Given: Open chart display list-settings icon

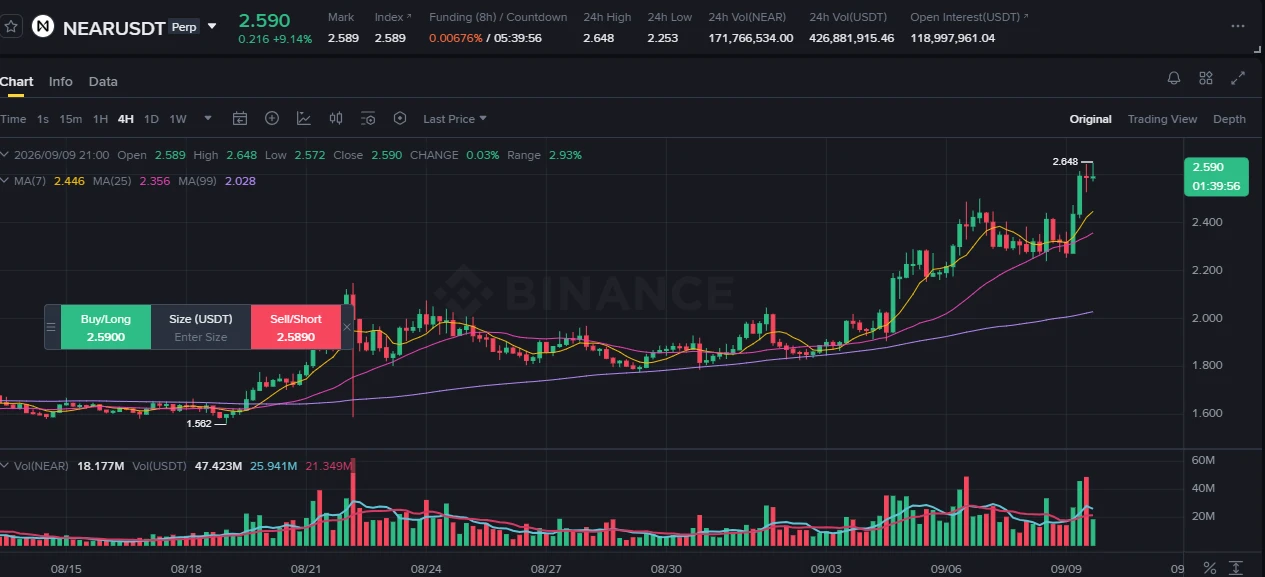Looking at the screenshot, I should [x=368, y=119].
